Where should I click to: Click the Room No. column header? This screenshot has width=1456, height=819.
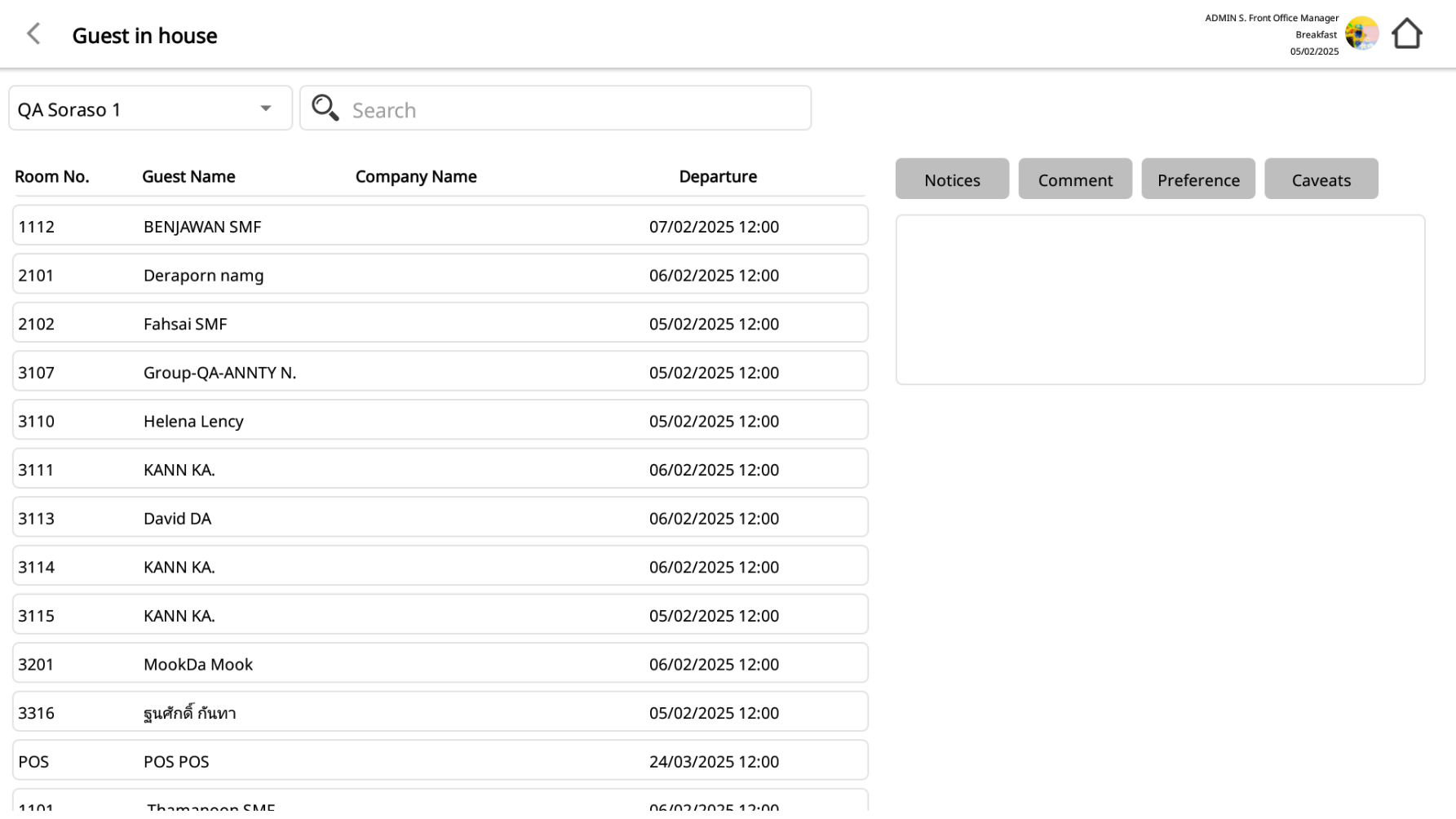tap(52, 177)
